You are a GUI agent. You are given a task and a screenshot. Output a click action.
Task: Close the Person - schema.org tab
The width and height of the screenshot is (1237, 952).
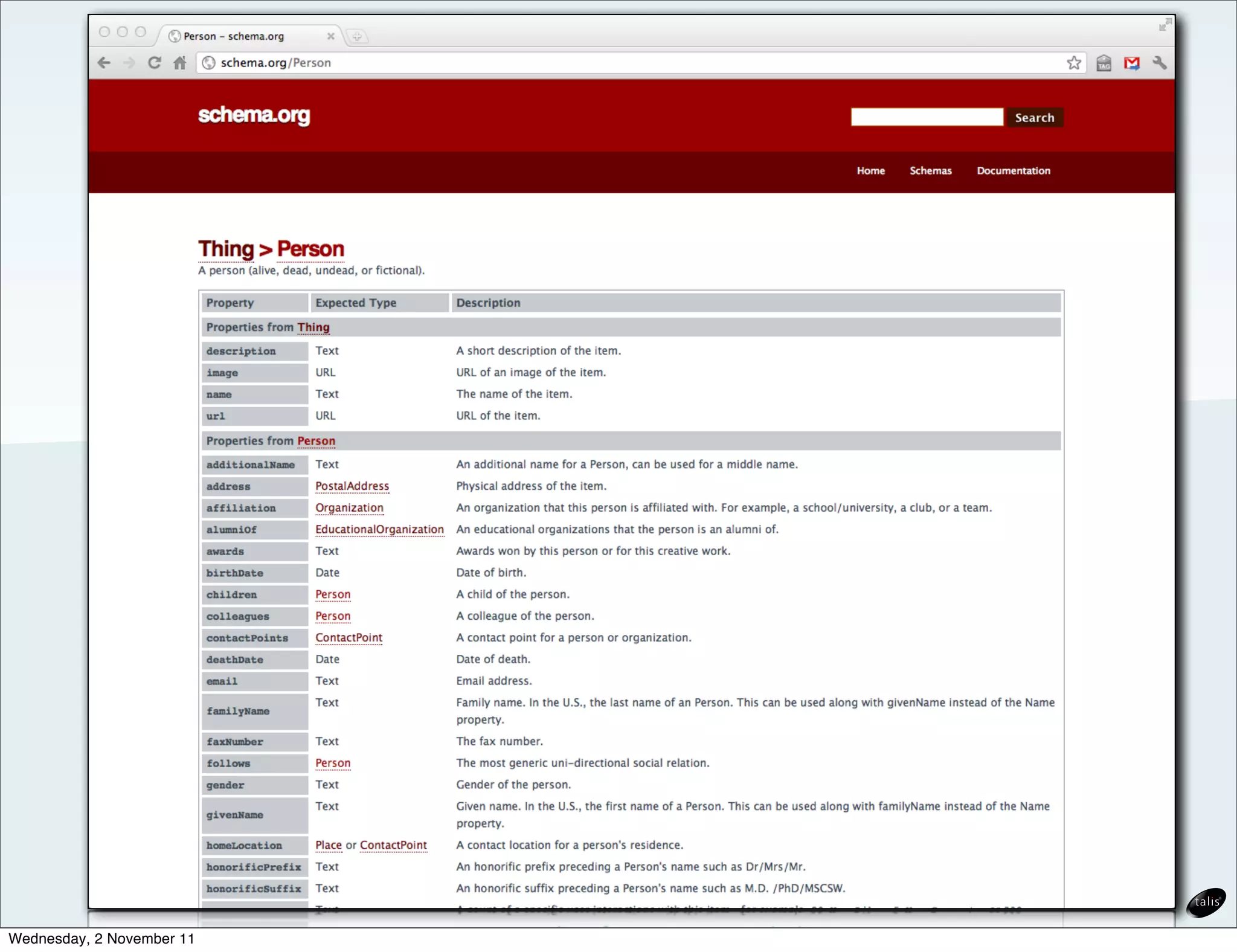(x=330, y=36)
